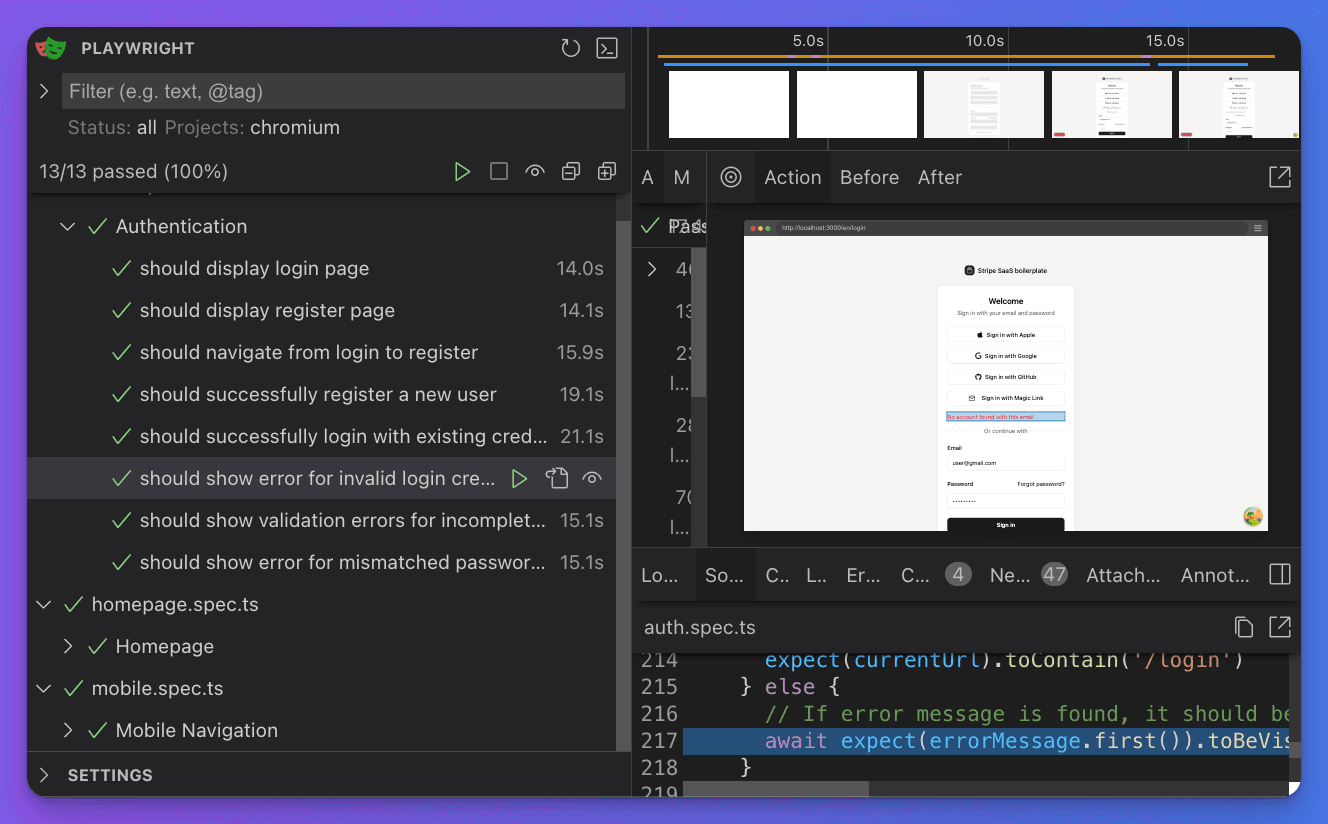Image resolution: width=1328 pixels, height=824 pixels.
Task: Reload the test list with the refresh icon
Action: point(570,47)
